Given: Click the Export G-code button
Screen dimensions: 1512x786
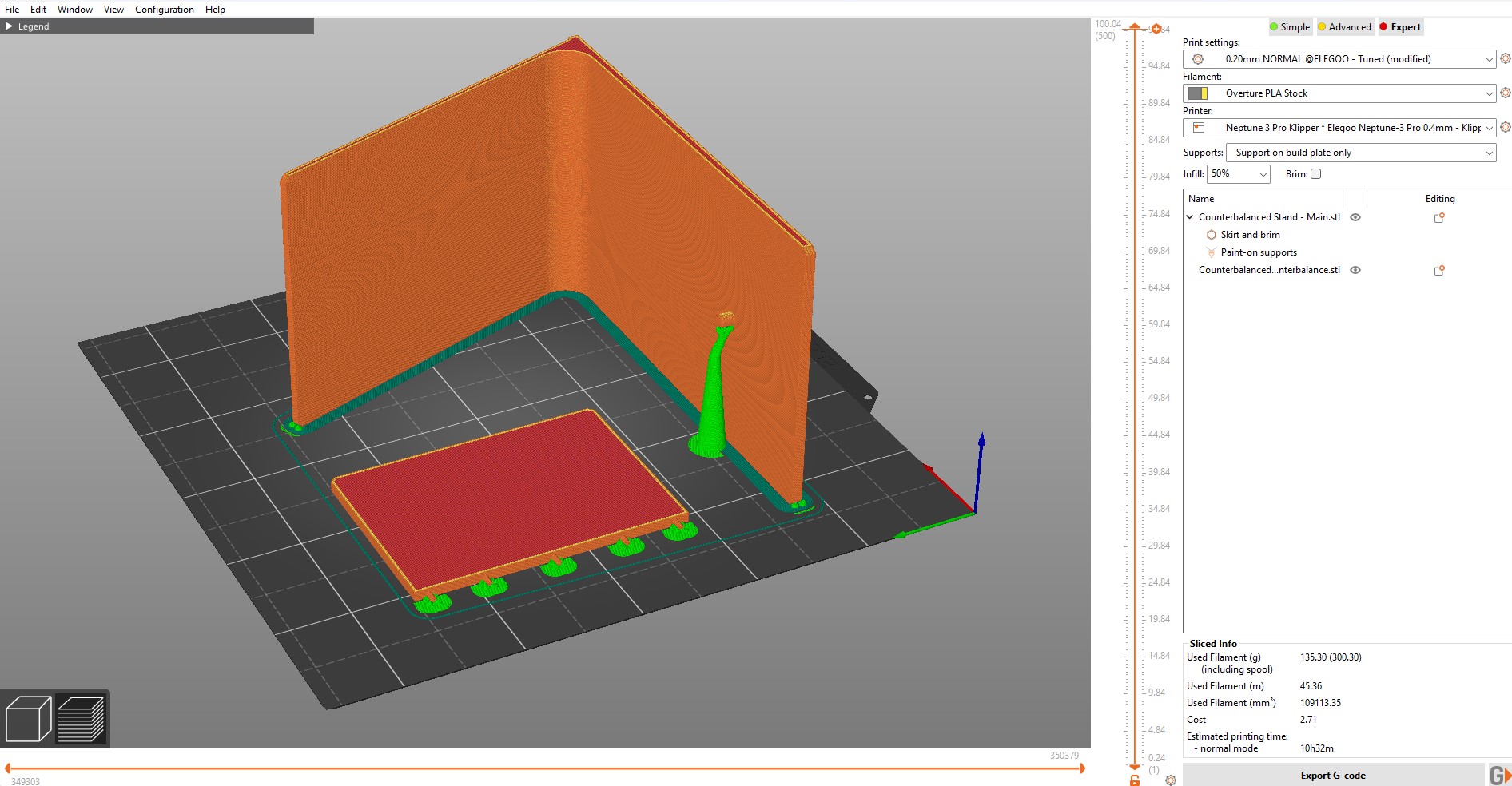Looking at the screenshot, I should [1332, 775].
